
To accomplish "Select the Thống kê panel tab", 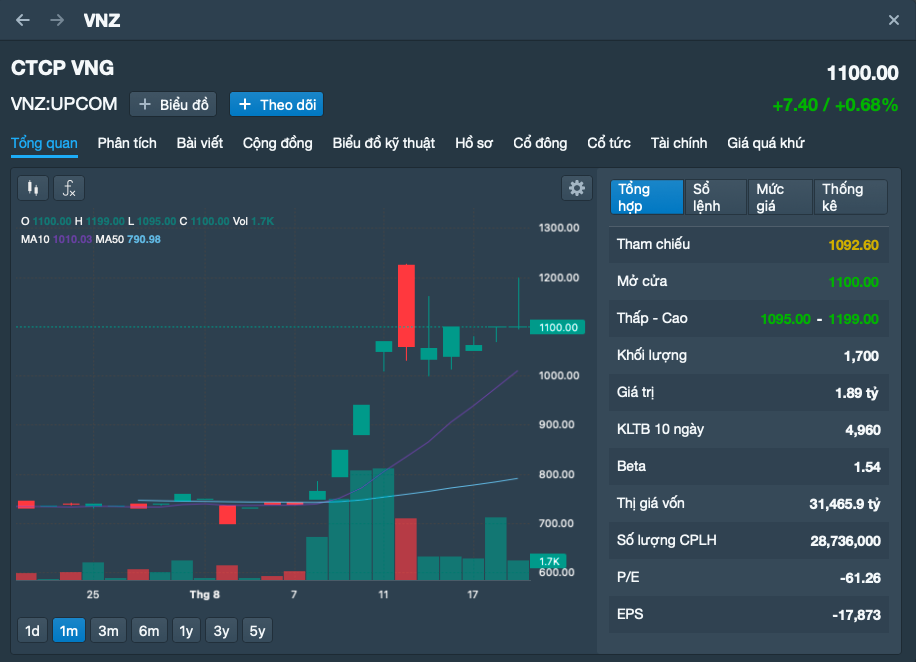I will point(851,197).
